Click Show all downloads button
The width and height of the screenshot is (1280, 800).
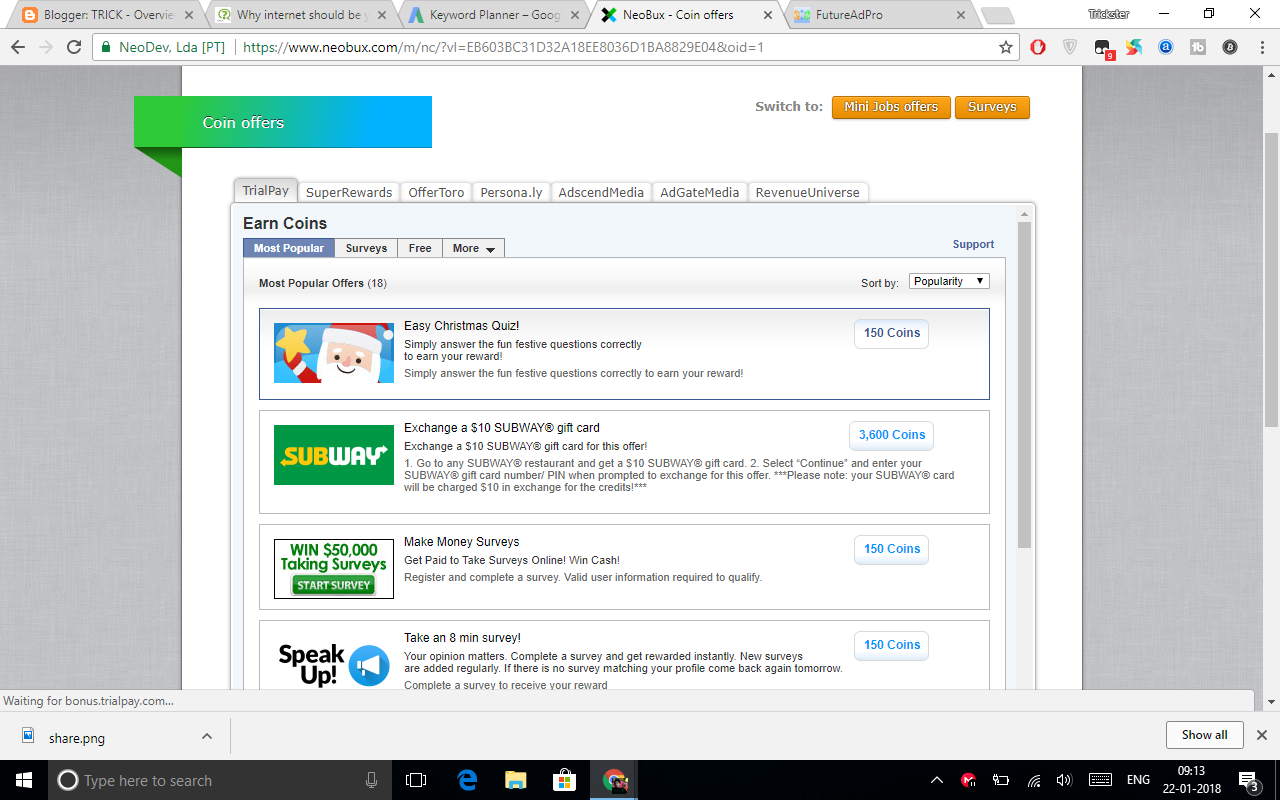click(x=1204, y=735)
